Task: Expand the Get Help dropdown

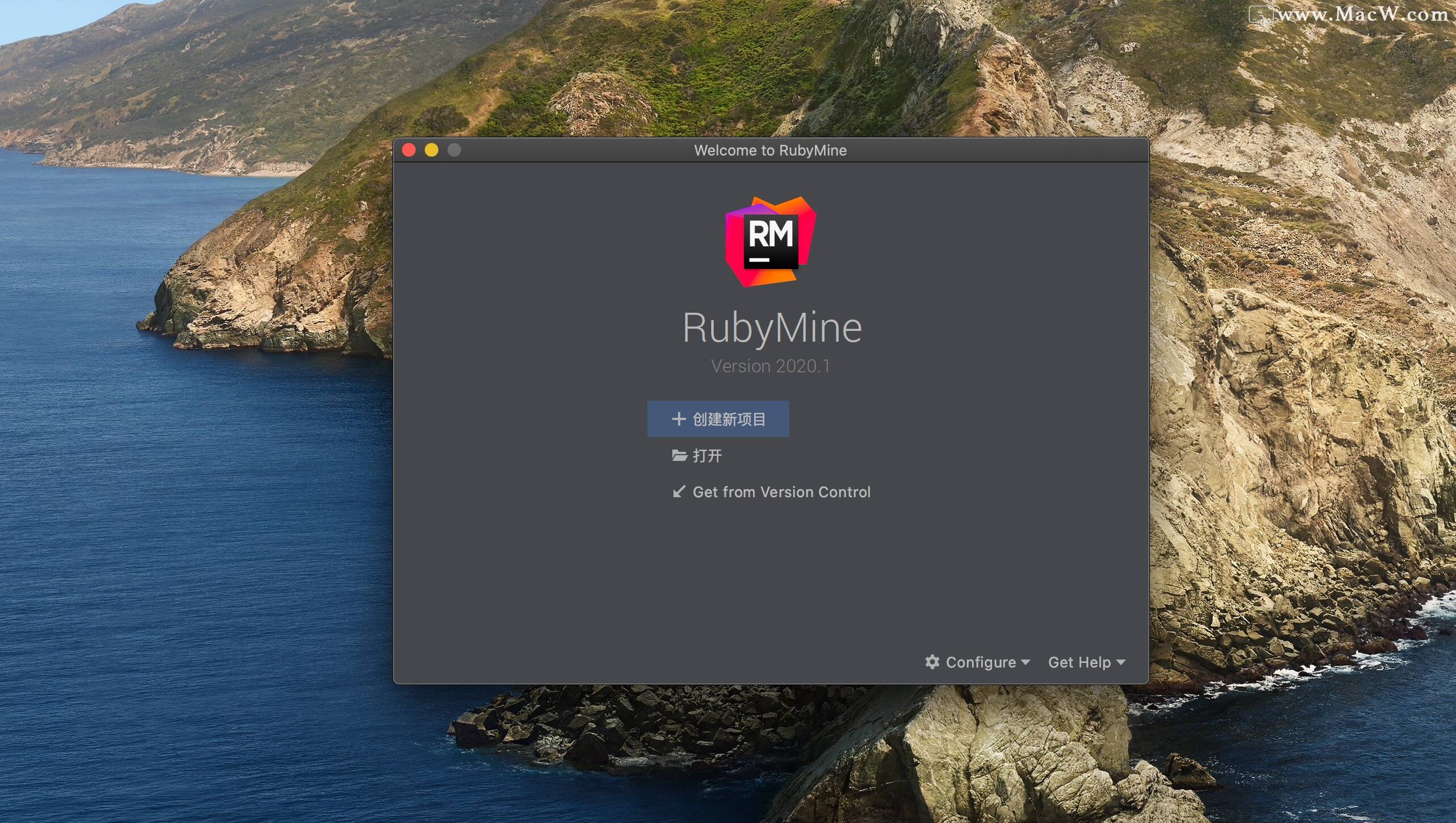Action: [1086, 662]
